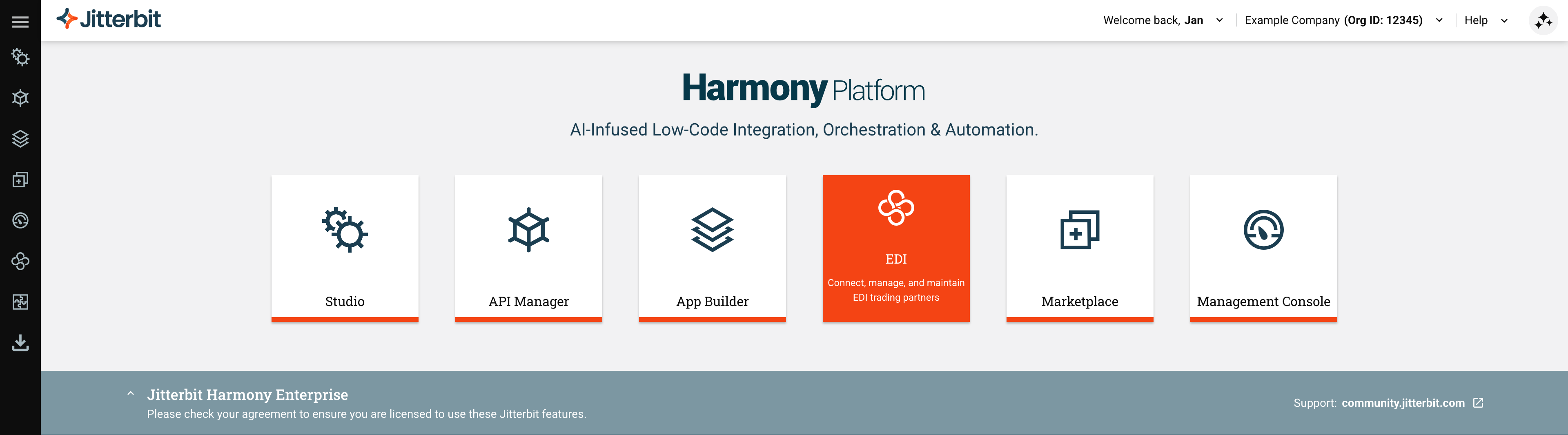Open Downloads from sidebar arrow icon
Image resolution: width=1568 pixels, height=435 pixels.
coord(20,342)
